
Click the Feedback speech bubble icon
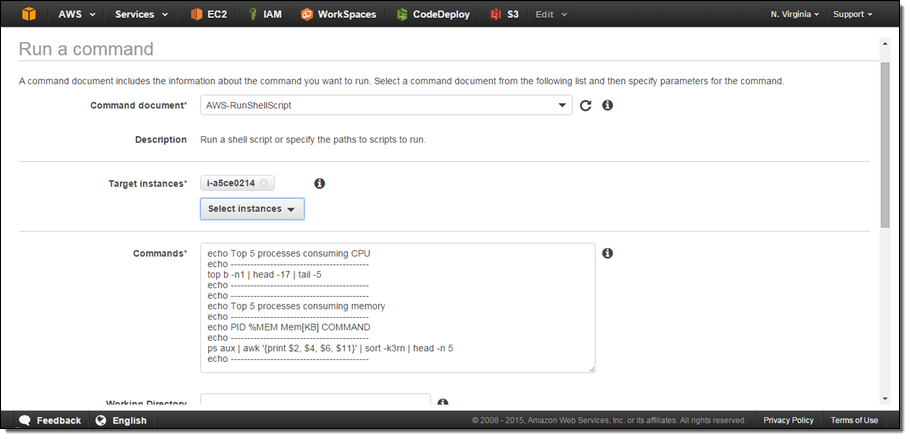pyautogui.click(x=24, y=420)
